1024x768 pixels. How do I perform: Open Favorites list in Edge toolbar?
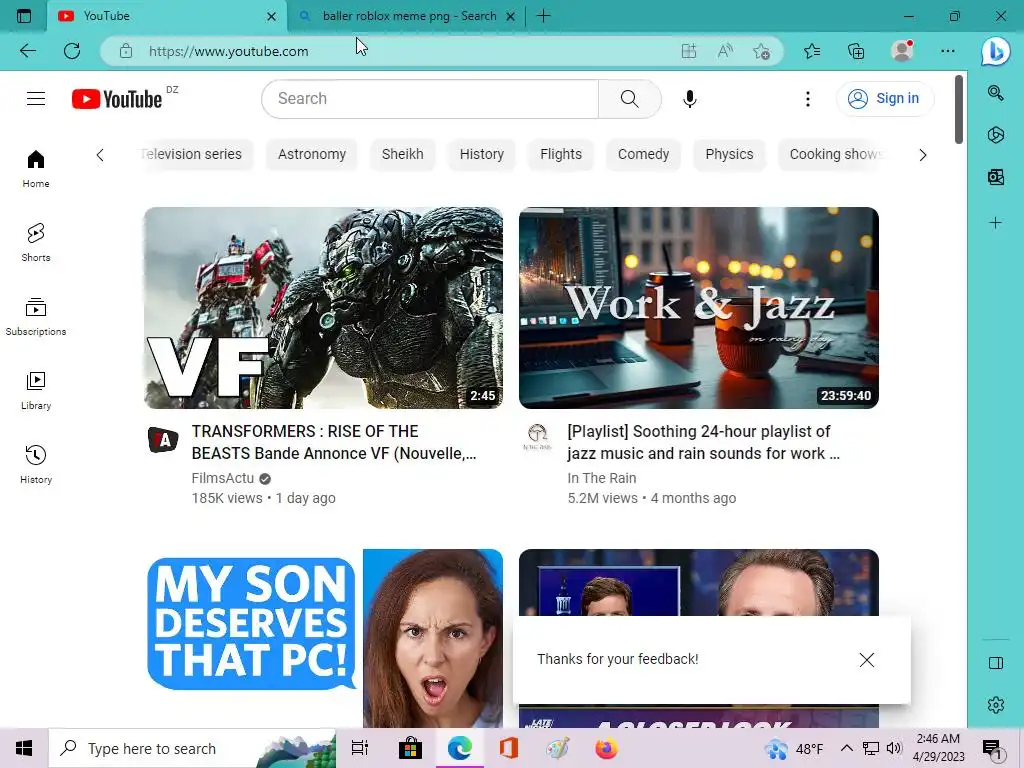pos(812,51)
